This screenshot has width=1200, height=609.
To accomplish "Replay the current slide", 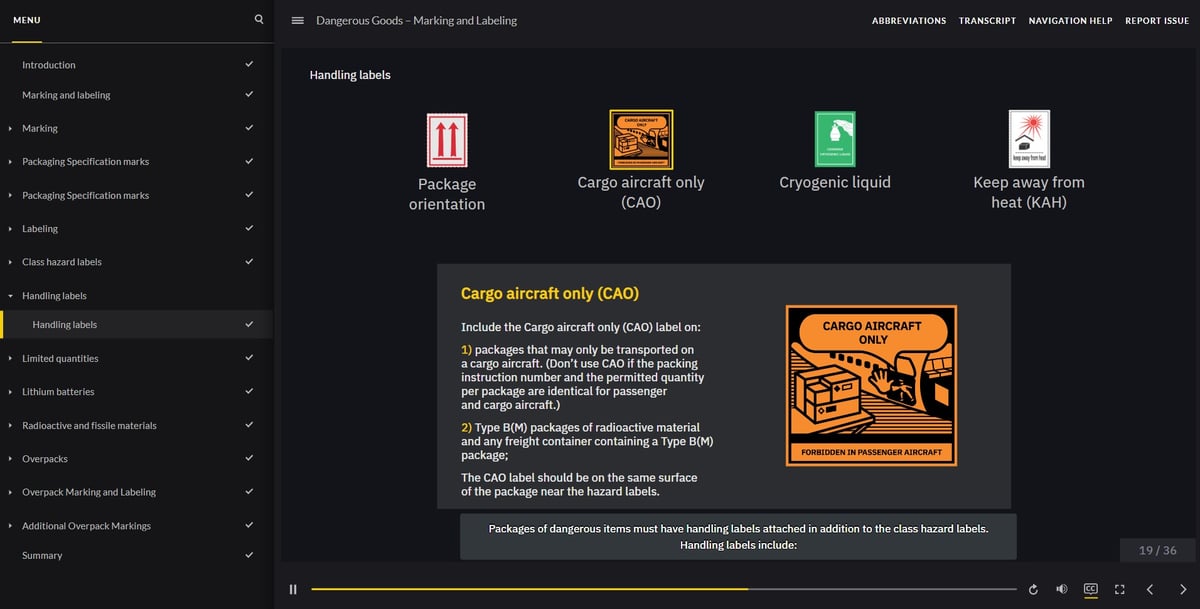I will click(x=1034, y=589).
